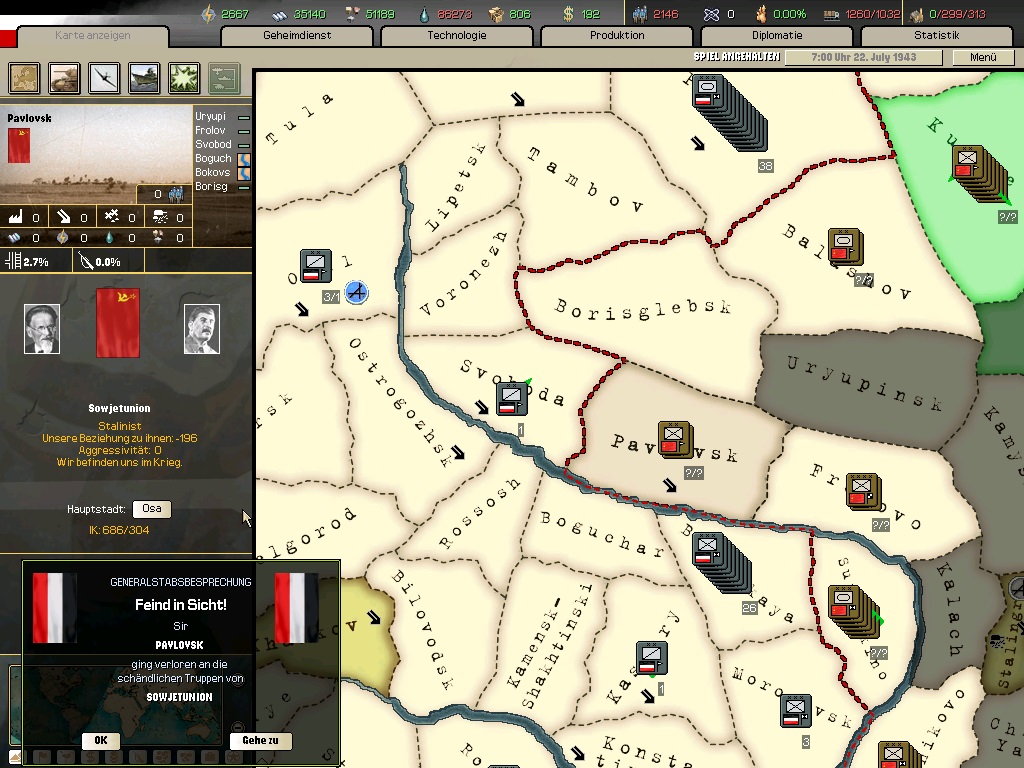Image resolution: width=1024 pixels, height=768 pixels.
Task: Select the tank land units icon
Action: click(65, 78)
